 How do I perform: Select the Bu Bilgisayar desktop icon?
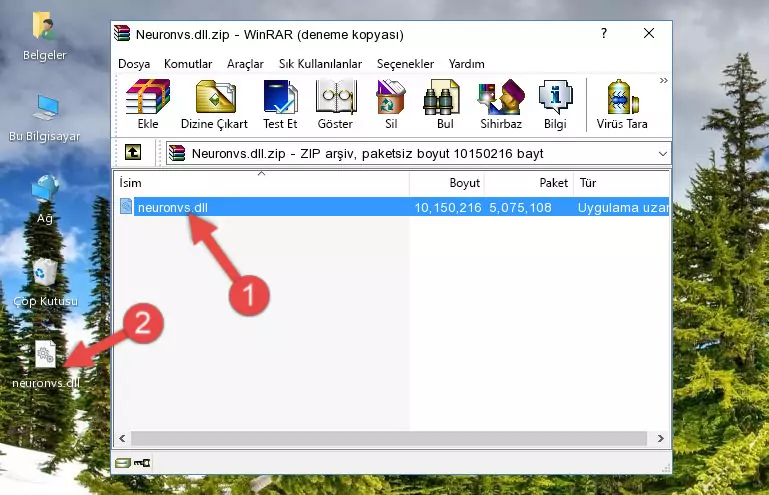point(44,118)
